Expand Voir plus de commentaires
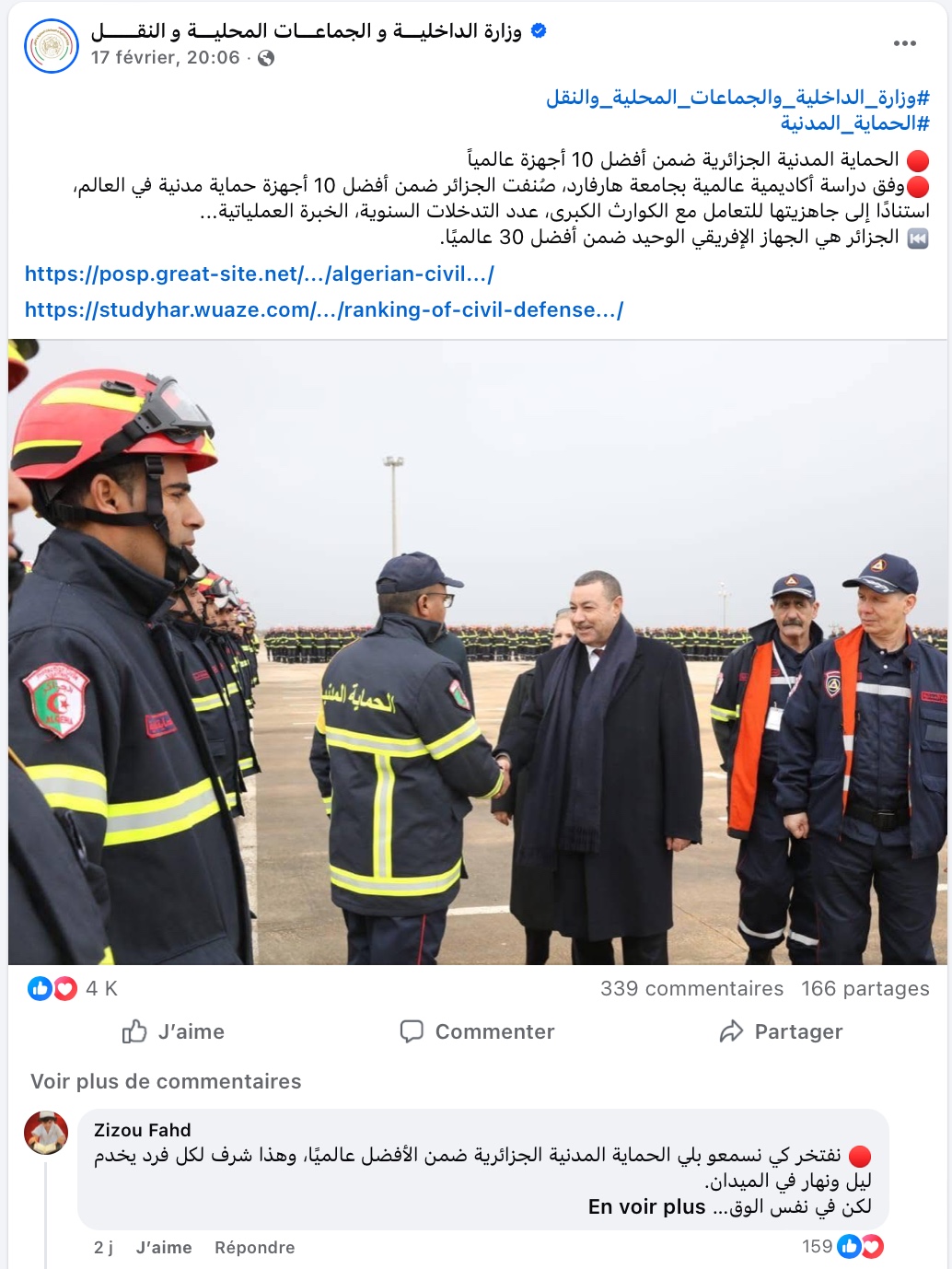The image size is (952, 1269). (166, 1081)
